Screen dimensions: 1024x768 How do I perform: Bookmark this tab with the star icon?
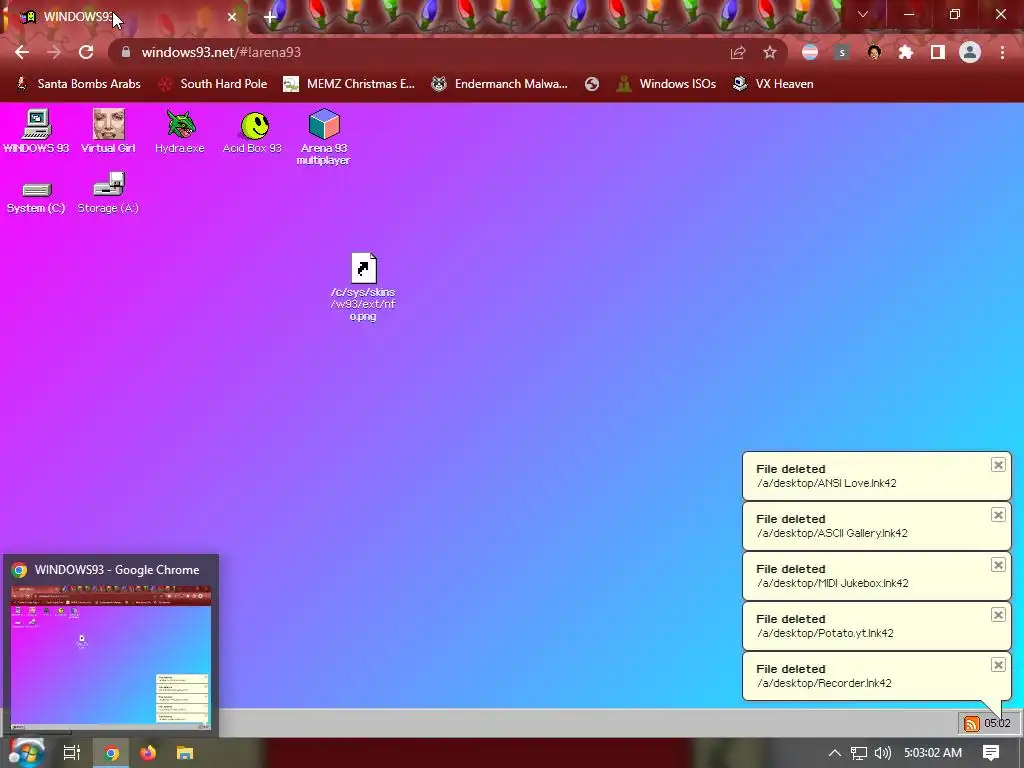770,52
